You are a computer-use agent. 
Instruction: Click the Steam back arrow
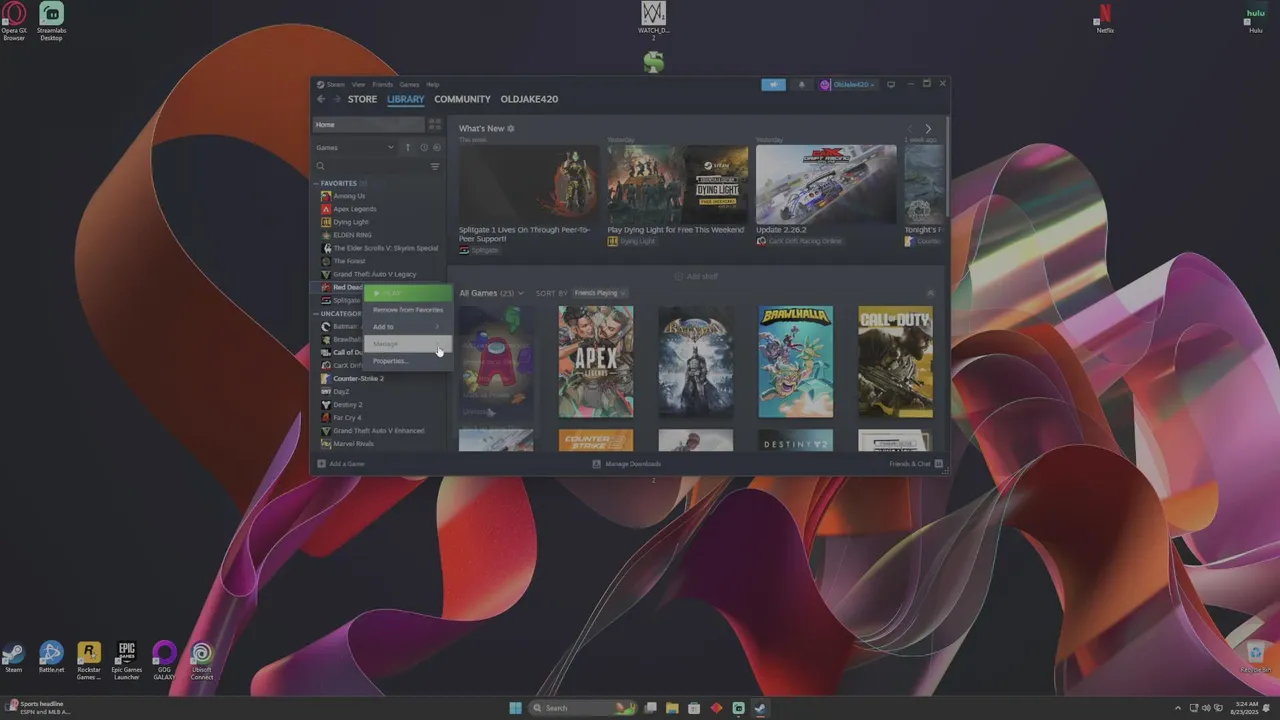(x=321, y=99)
